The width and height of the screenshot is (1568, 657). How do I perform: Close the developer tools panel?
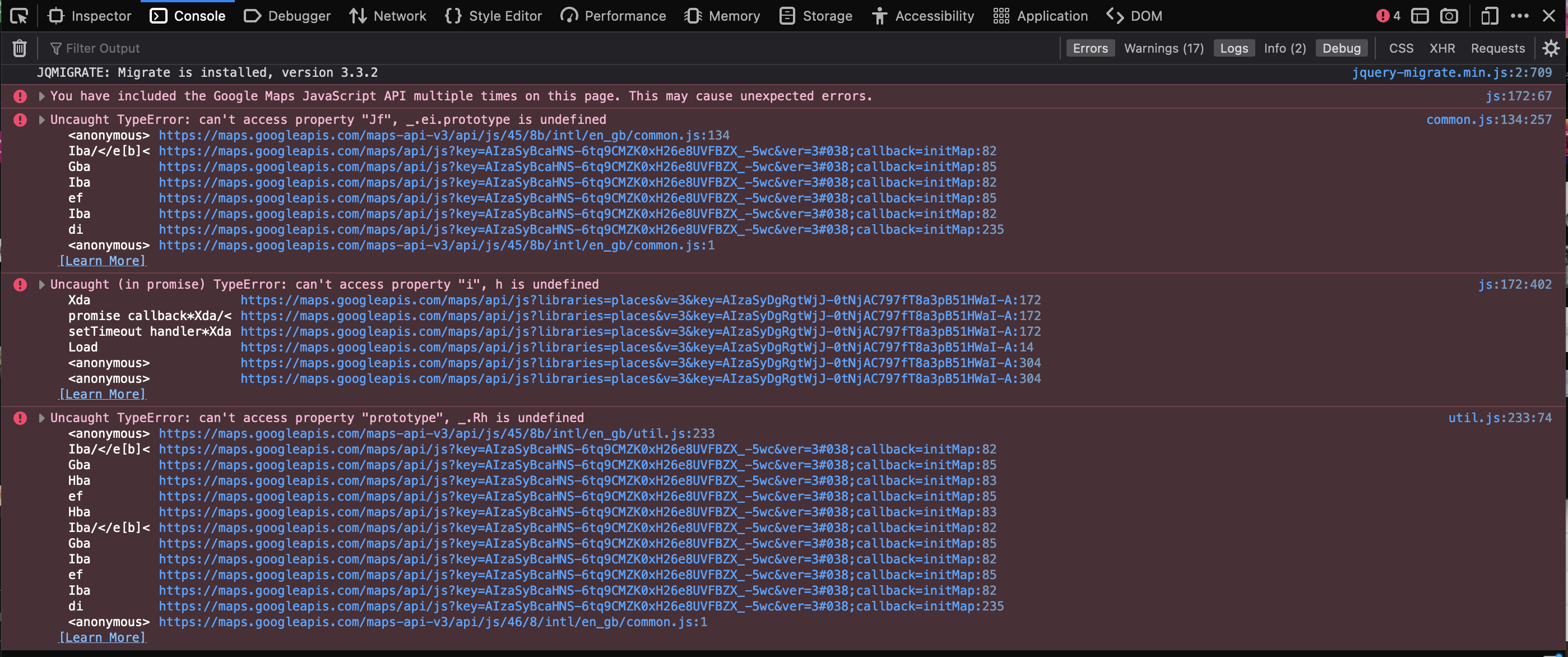coord(1549,16)
